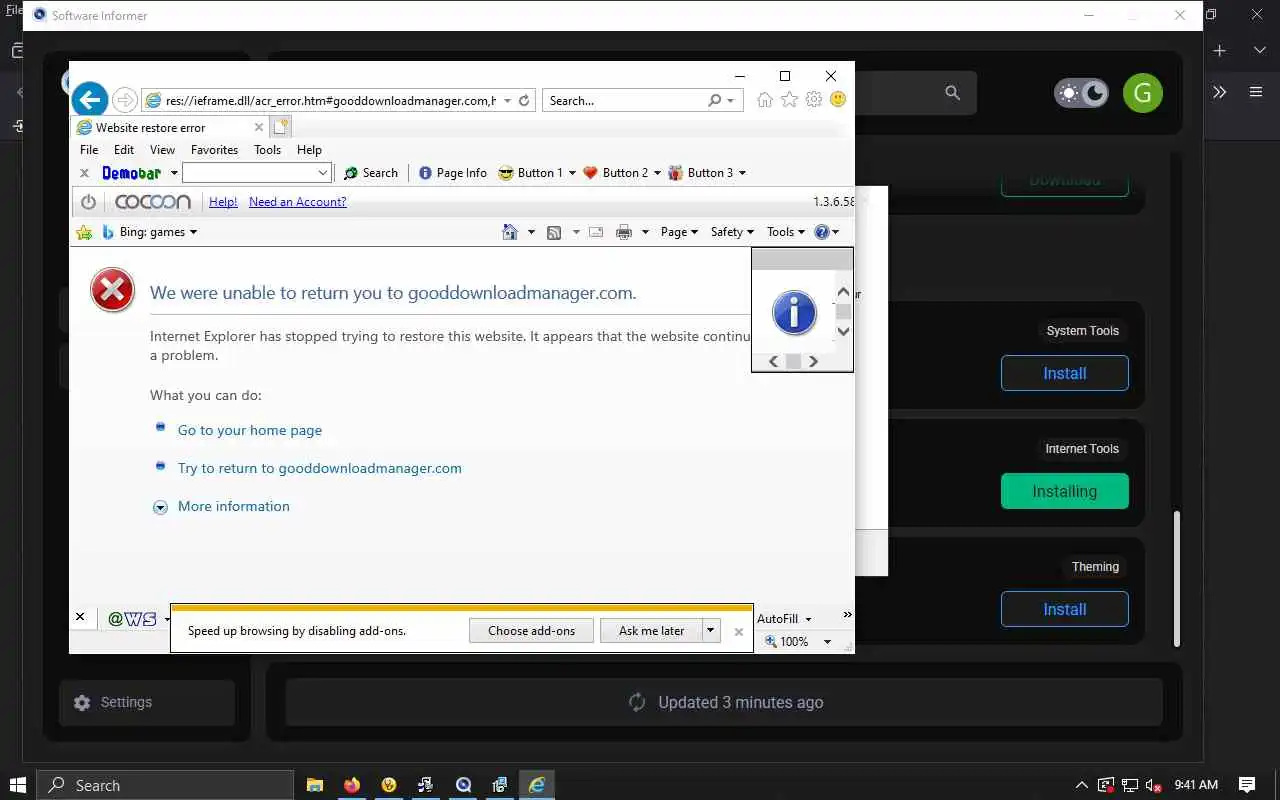Open Software Informer Settings
The width and height of the screenshot is (1280, 800).
click(x=147, y=702)
